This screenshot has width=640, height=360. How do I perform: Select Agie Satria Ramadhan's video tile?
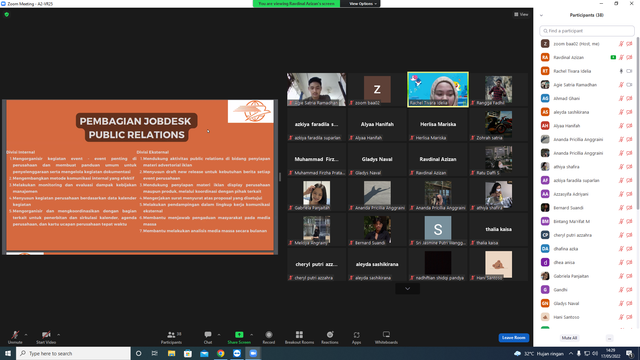point(316,89)
